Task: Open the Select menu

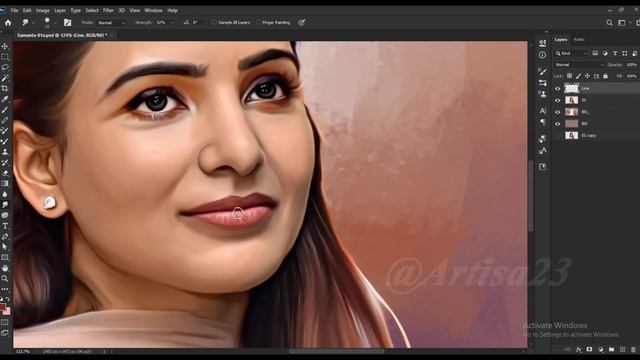Action: tap(92, 10)
